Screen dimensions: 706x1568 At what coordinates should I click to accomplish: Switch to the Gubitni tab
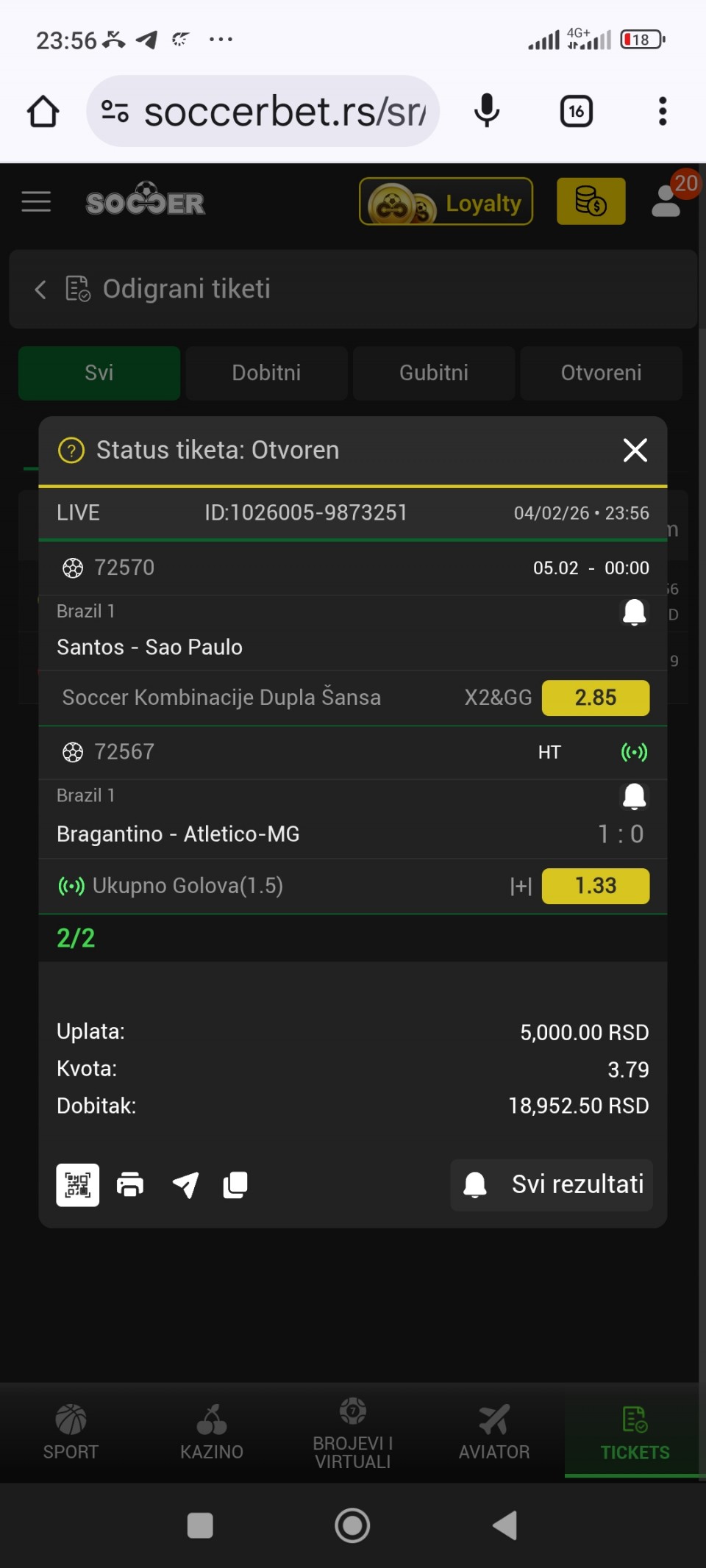433,373
